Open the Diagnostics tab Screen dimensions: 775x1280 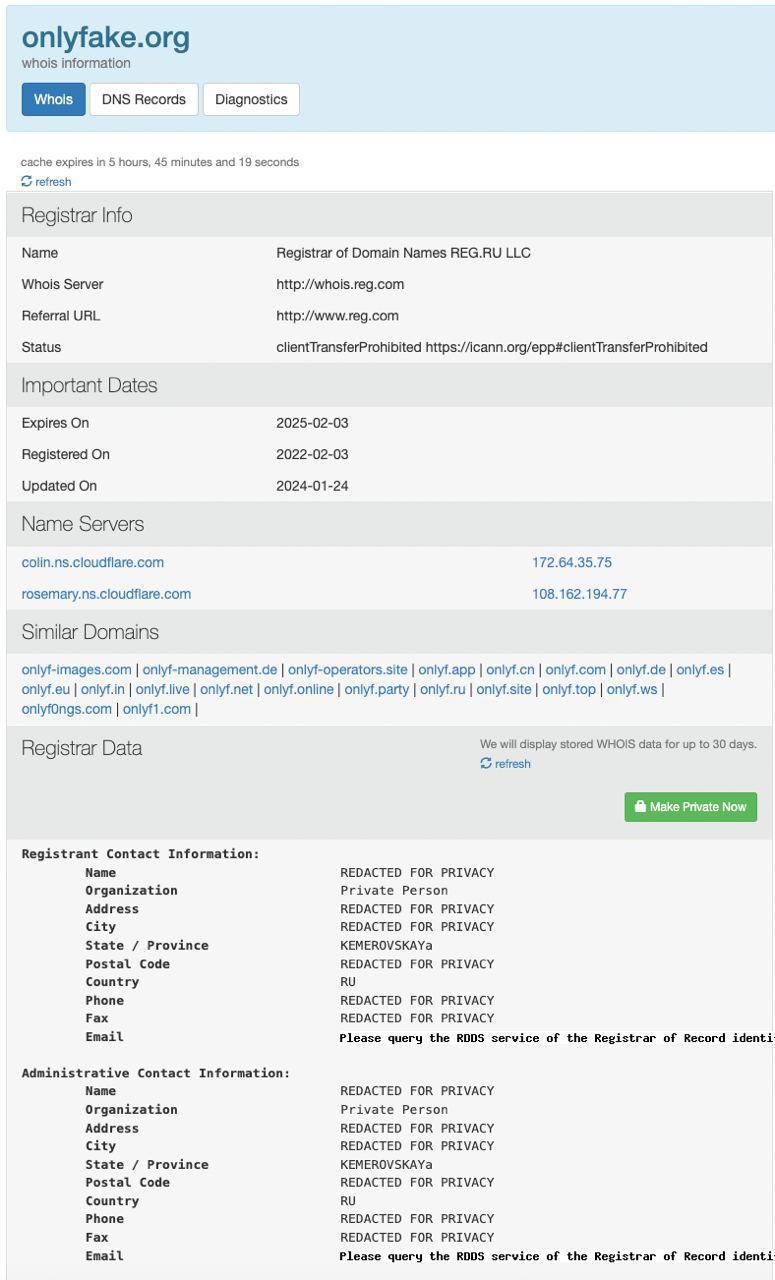coord(251,99)
